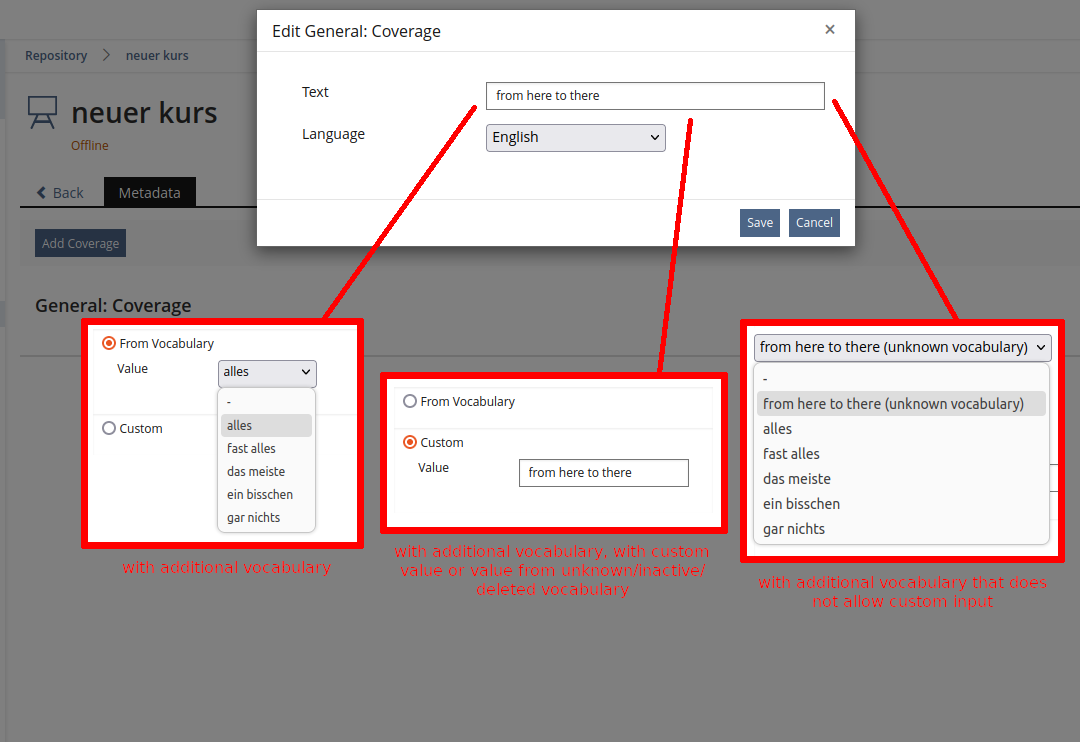
Task: Choose From Vocabulary radio in middle panel
Action: click(410, 401)
